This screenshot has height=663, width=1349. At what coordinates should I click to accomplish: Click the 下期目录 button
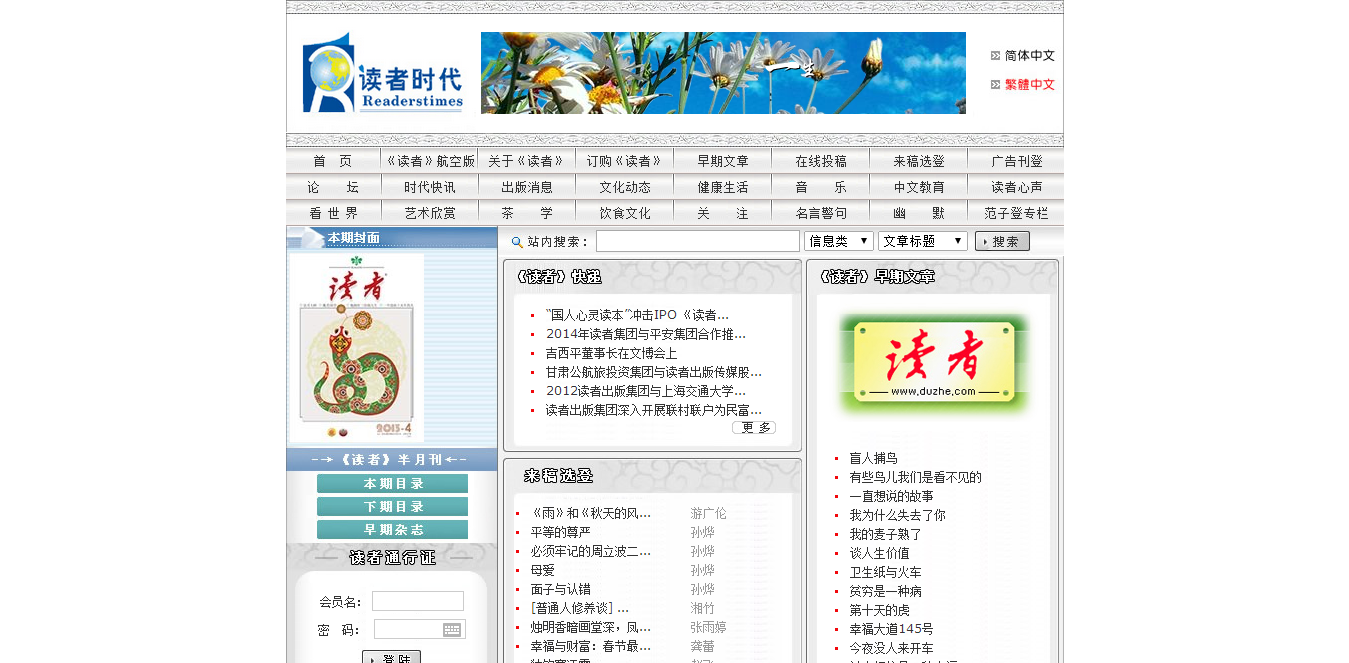[x=392, y=507]
